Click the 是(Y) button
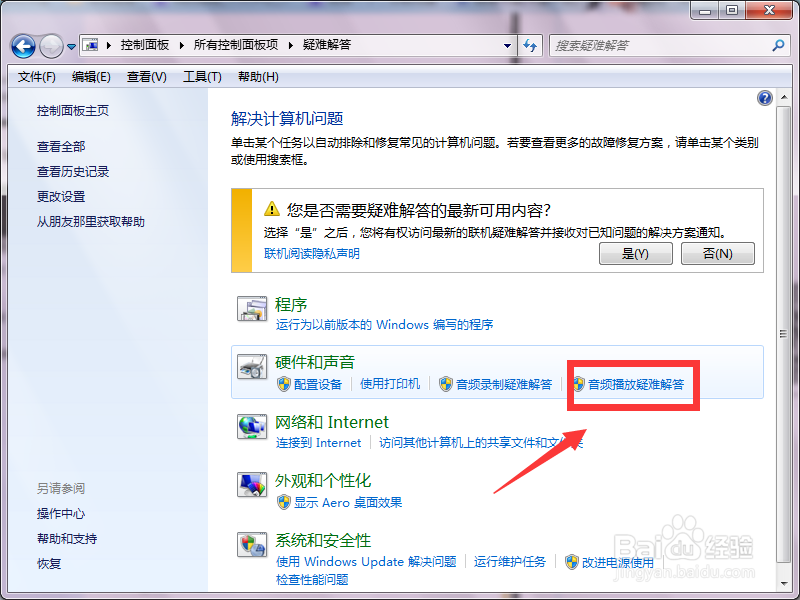Viewport: 800px width, 600px height. point(635,254)
